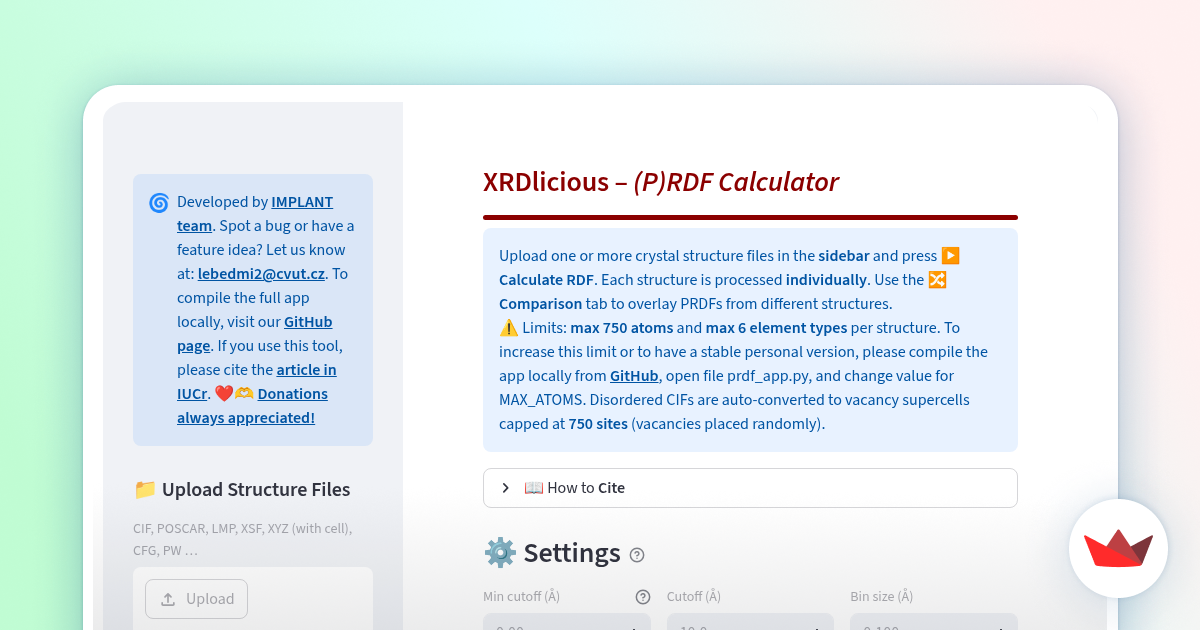This screenshot has width=1200, height=630.
Task: Click the Upload Structure Files heading
Action: (x=256, y=490)
